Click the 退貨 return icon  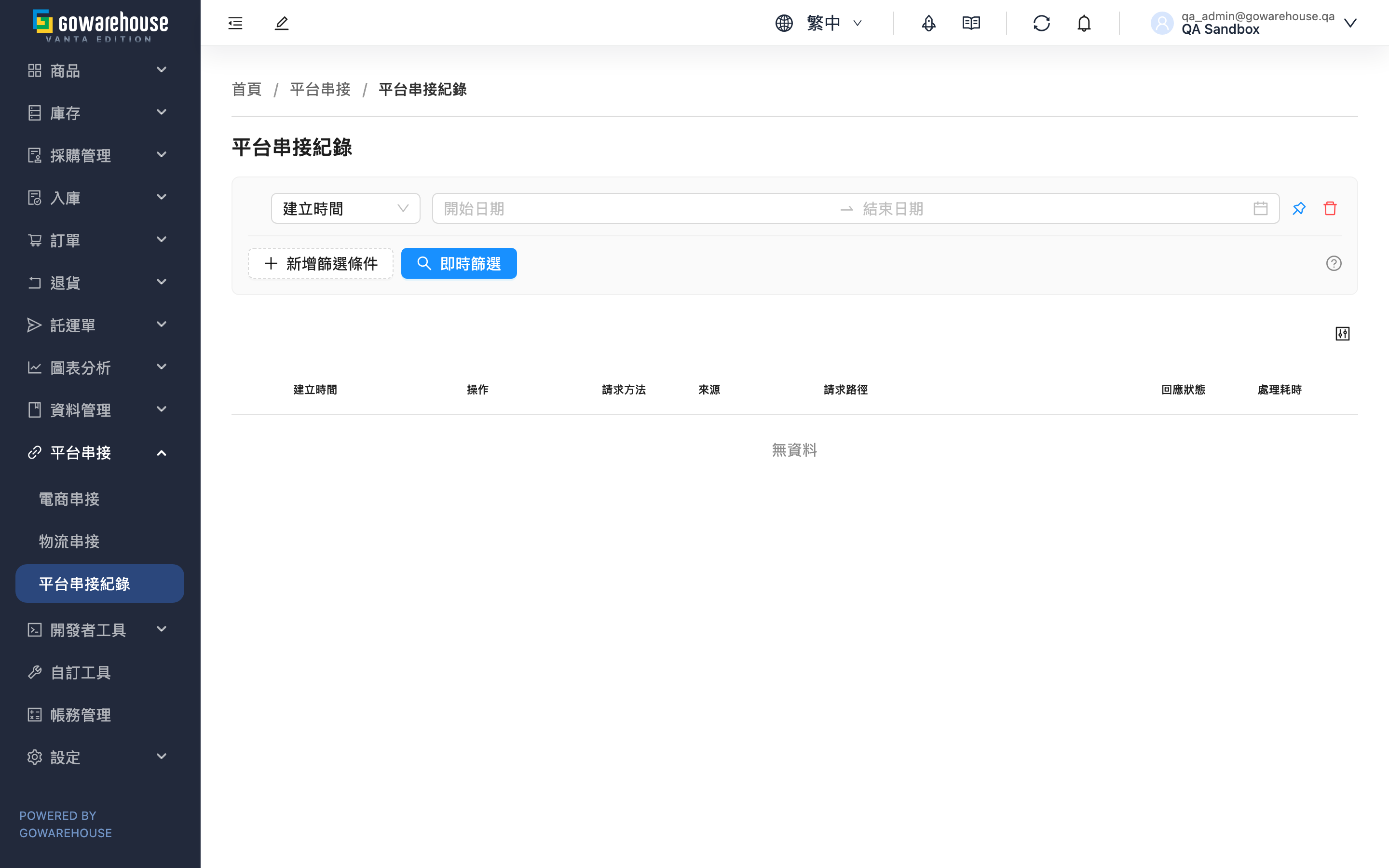[x=34, y=283]
